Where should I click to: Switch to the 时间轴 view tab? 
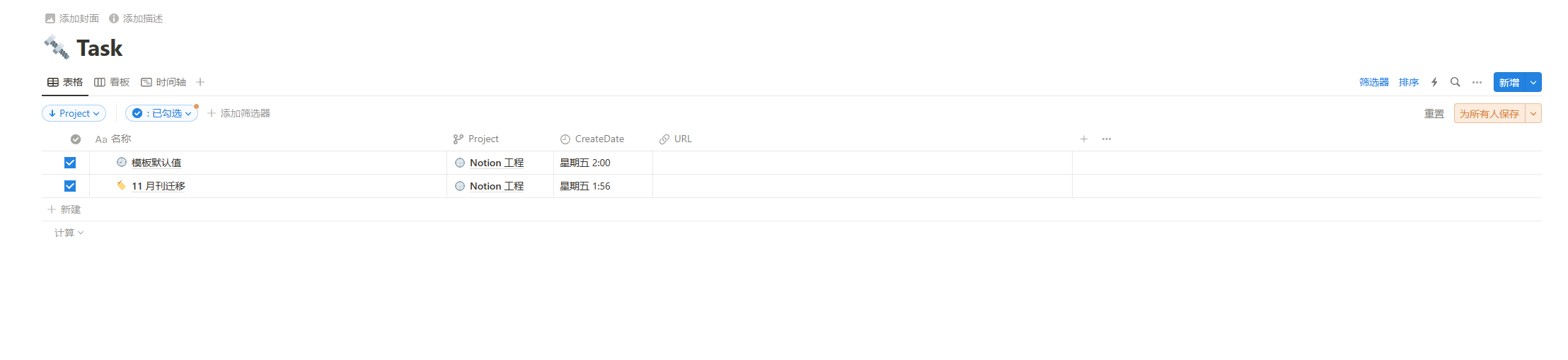[x=163, y=82]
